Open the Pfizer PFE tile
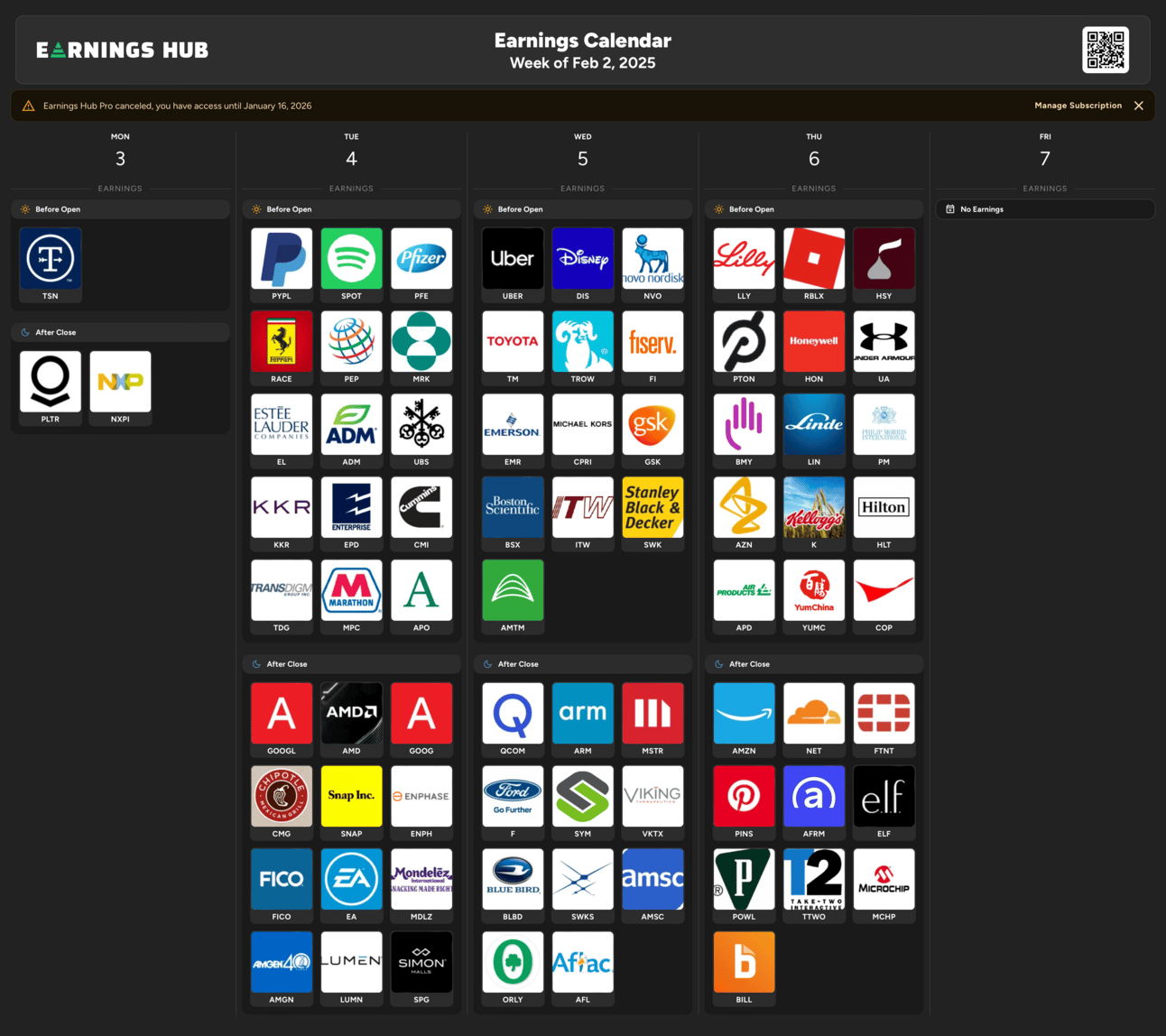 [421, 264]
